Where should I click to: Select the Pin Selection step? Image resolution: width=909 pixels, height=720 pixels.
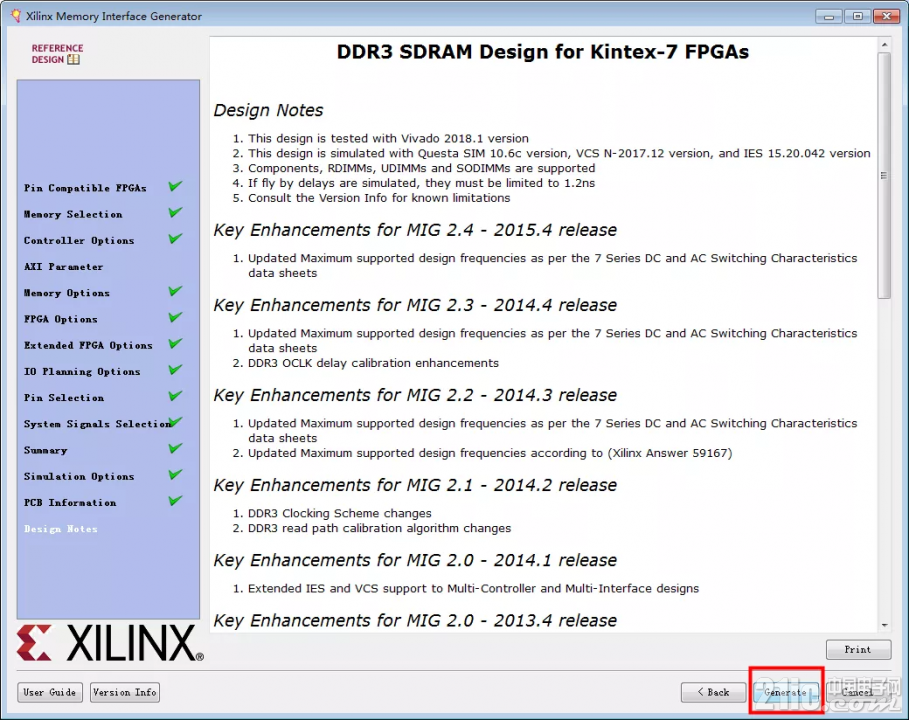(64, 397)
